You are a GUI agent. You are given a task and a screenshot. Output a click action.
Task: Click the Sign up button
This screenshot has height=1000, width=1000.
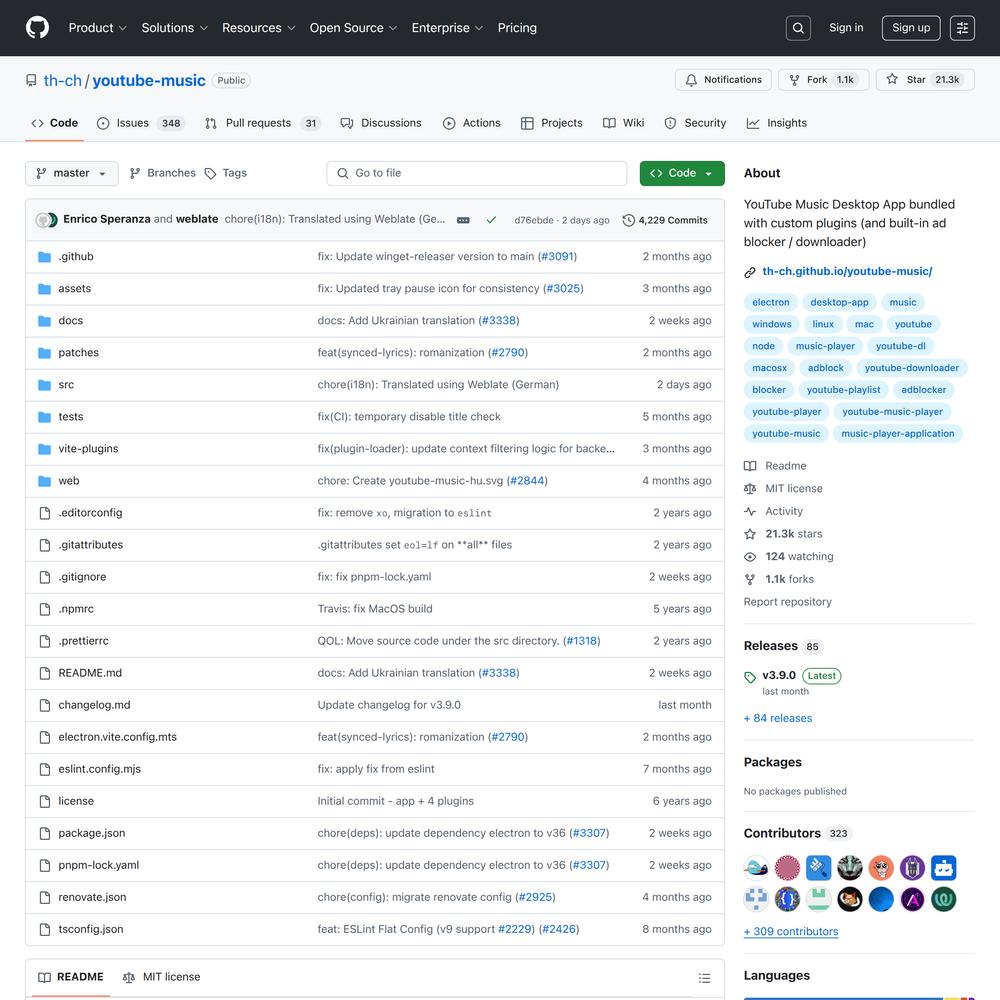tap(911, 28)
